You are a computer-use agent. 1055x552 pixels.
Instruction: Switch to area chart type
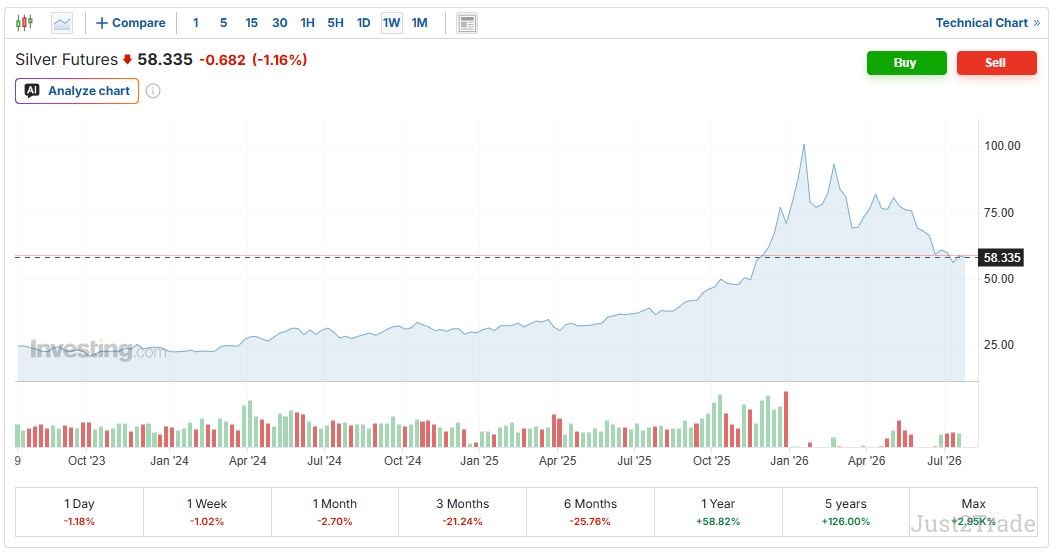[x=62, y=23]
